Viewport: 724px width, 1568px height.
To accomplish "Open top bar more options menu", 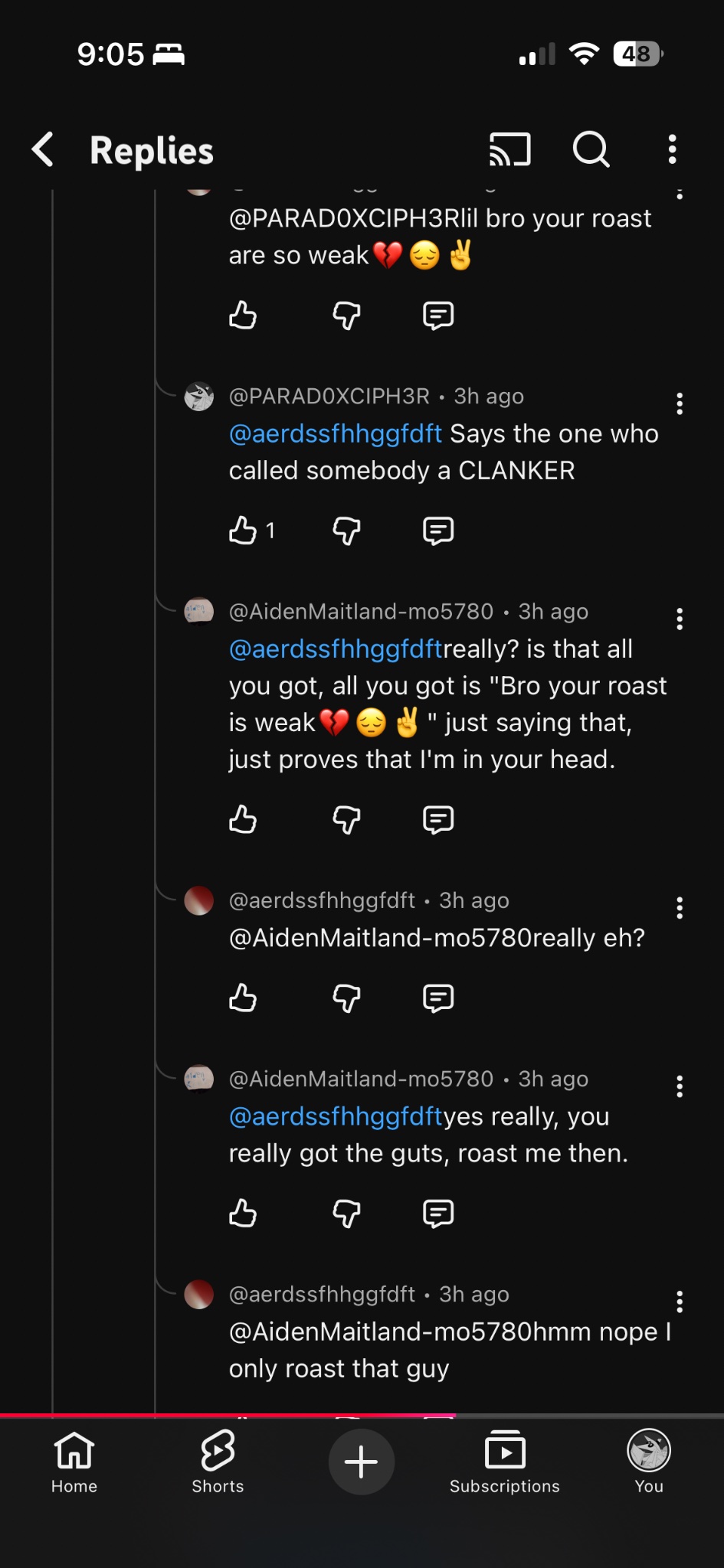I will point(672,149).
